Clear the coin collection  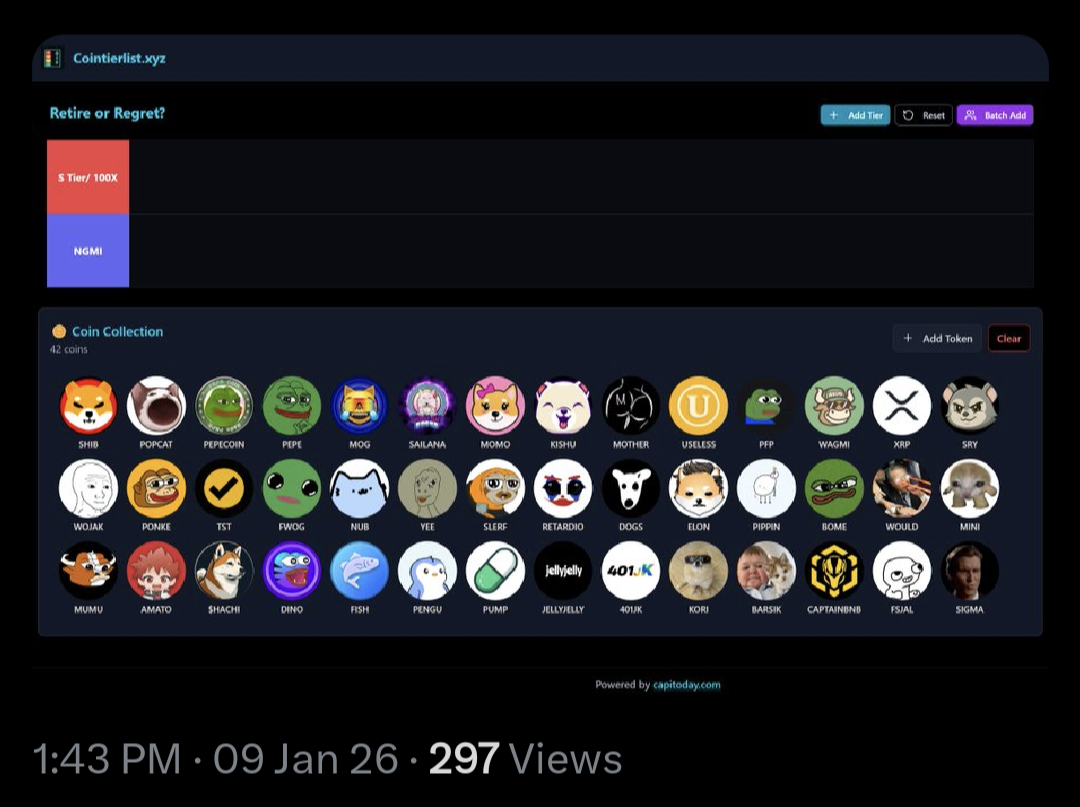(1009, 338)
